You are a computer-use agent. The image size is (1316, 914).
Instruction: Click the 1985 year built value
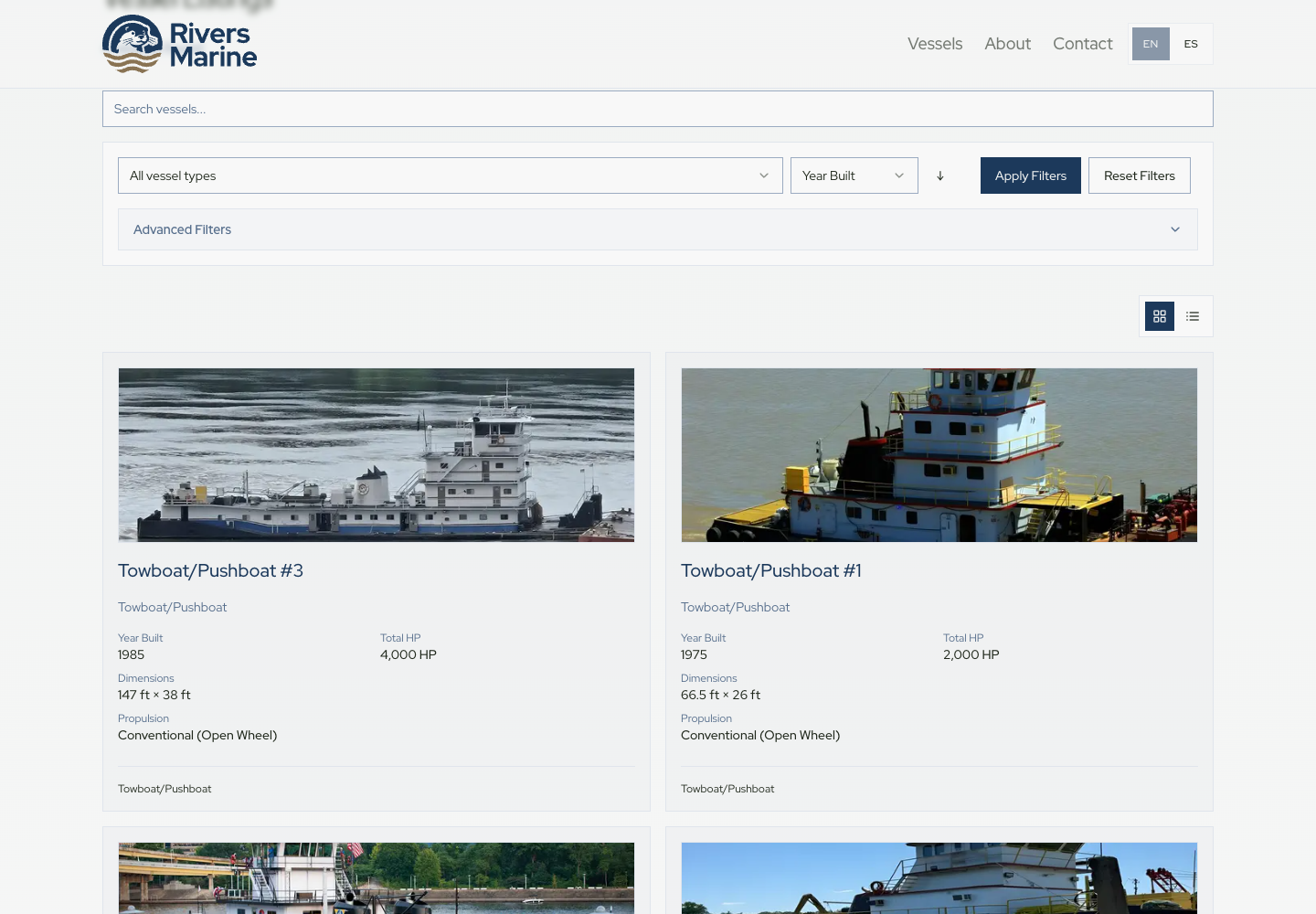point(132,654)
